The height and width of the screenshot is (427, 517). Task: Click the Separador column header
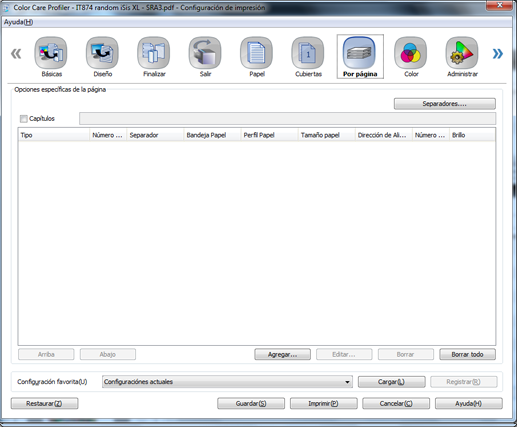click(155, 135)
